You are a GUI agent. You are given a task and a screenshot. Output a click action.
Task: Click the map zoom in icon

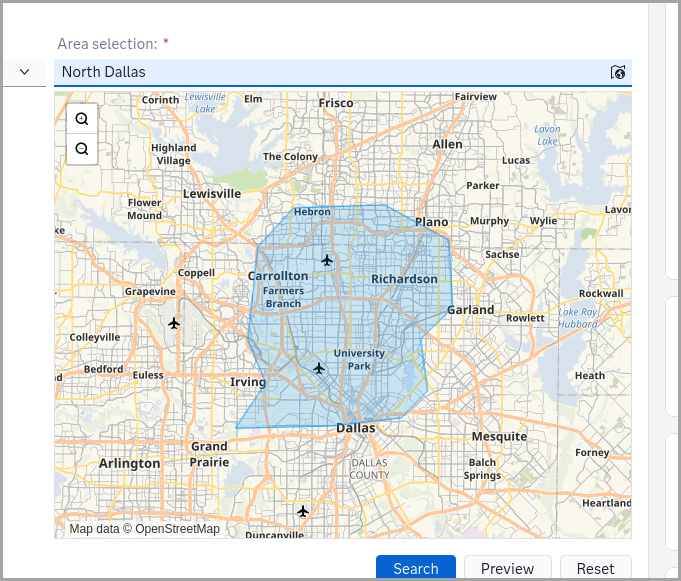82,119
